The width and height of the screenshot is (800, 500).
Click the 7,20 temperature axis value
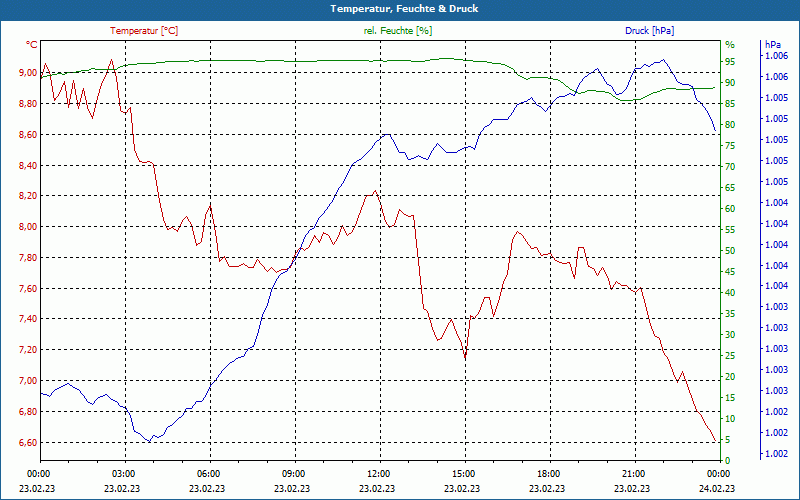[x=28, y=350]
